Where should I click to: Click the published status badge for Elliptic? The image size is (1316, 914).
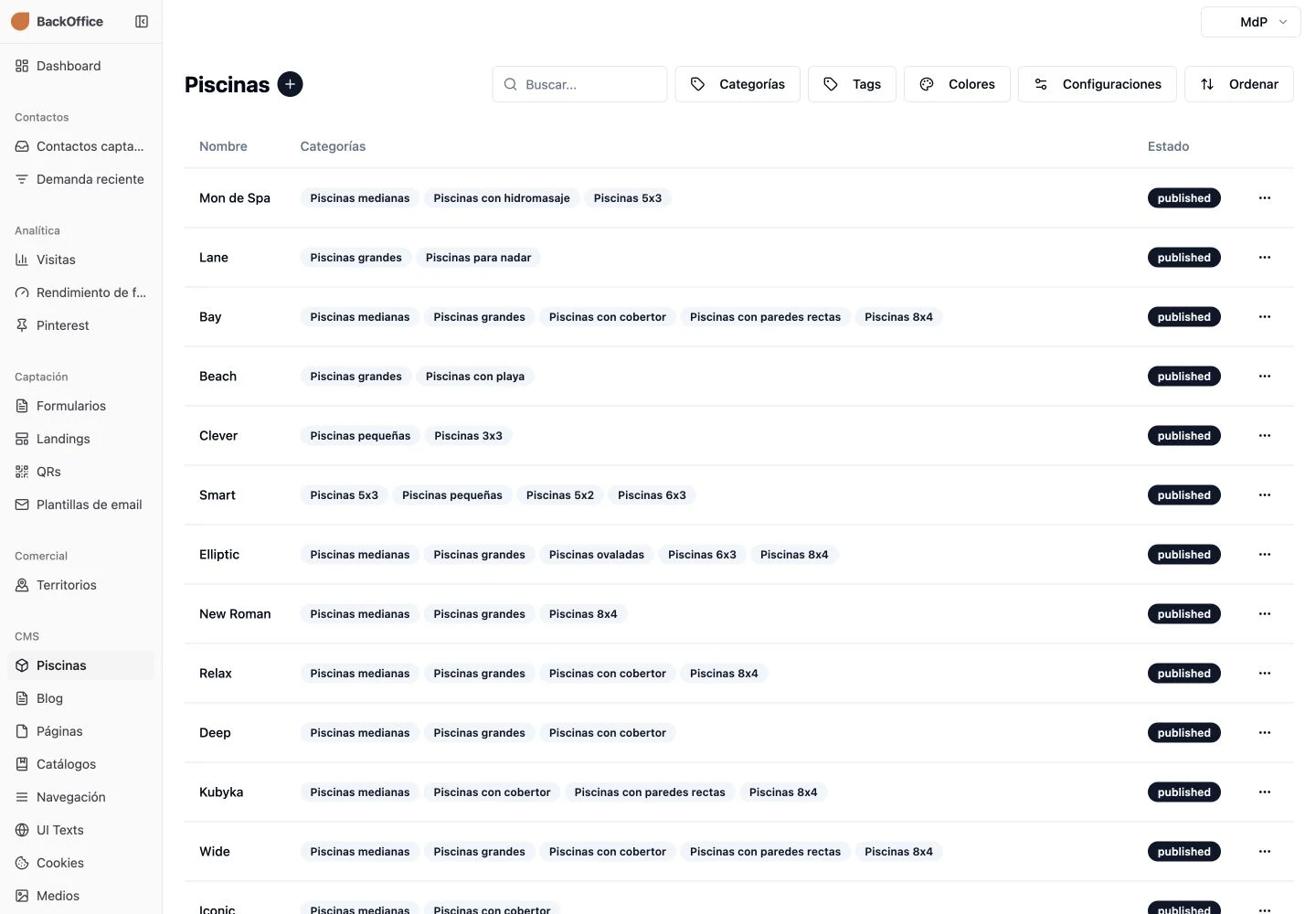(x=1184, y=555)
